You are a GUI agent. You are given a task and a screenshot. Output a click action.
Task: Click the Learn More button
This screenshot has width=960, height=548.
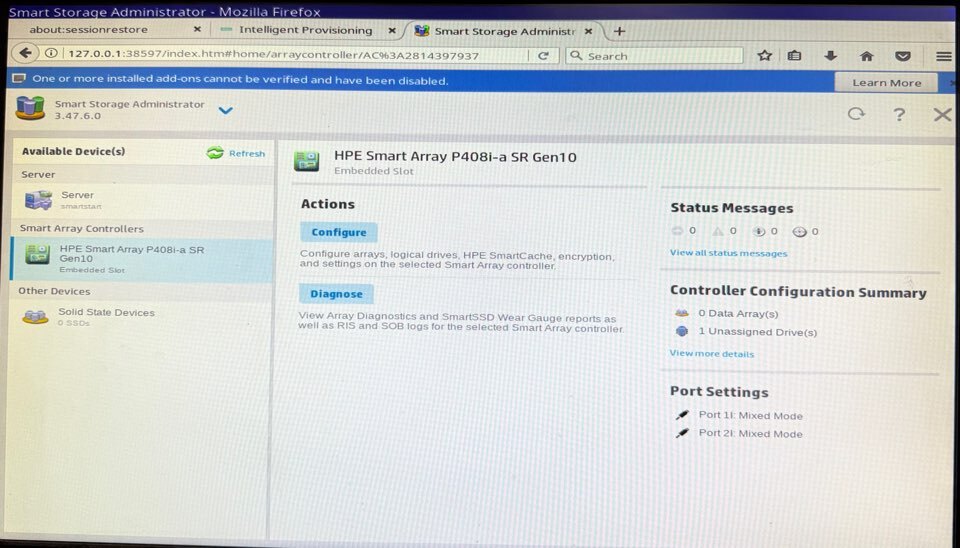point(887,83)
